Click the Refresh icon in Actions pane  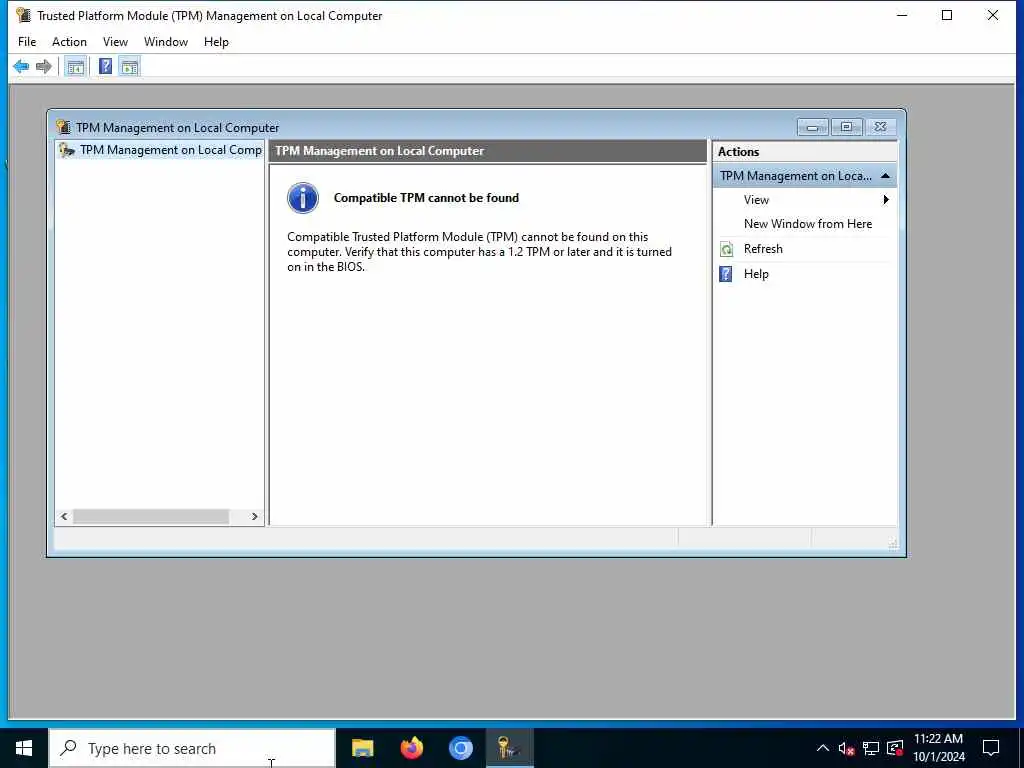pyautogui.click(x=726, y=249)
